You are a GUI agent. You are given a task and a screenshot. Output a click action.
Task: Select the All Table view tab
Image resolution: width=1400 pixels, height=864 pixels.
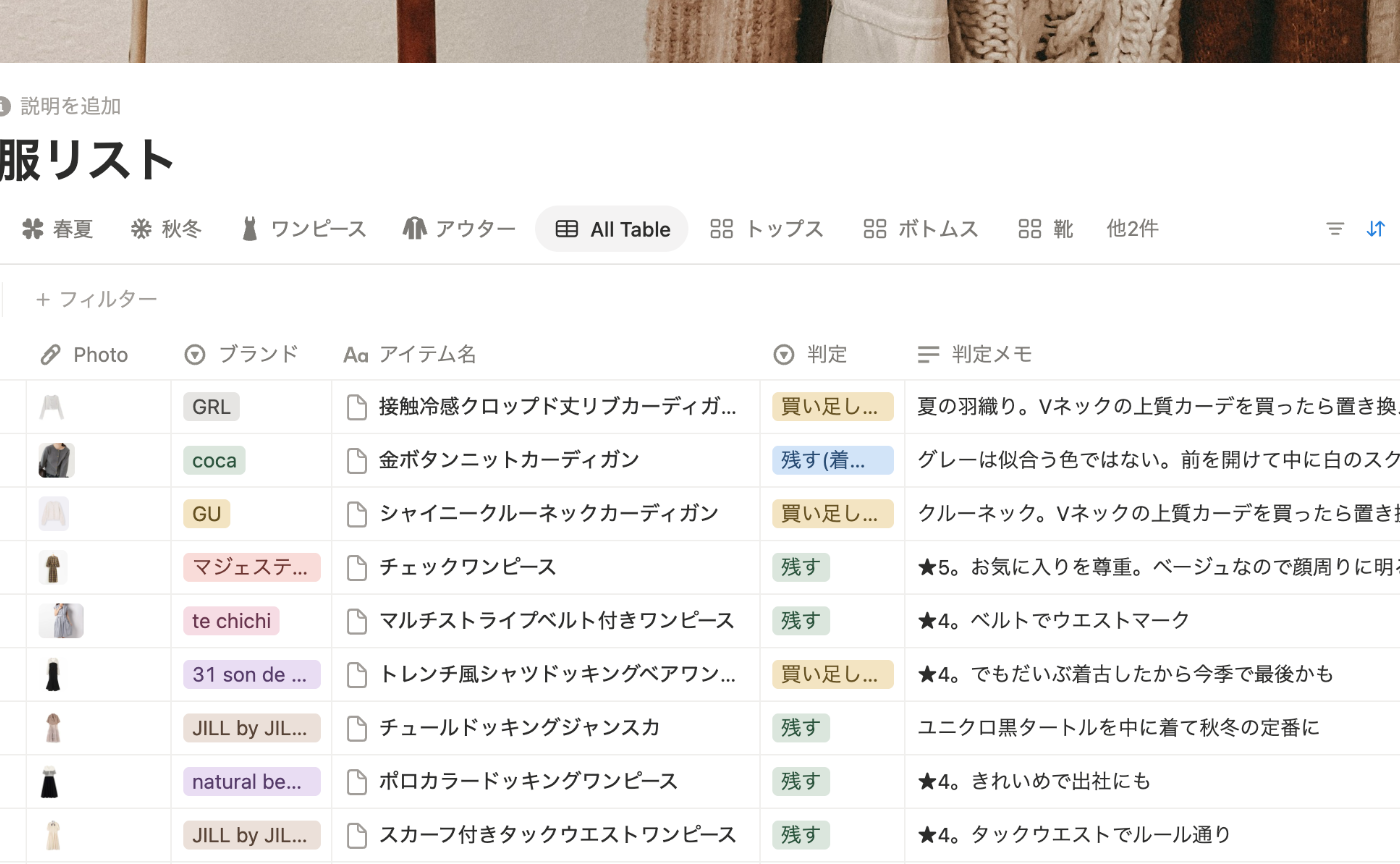coord(612,229)
